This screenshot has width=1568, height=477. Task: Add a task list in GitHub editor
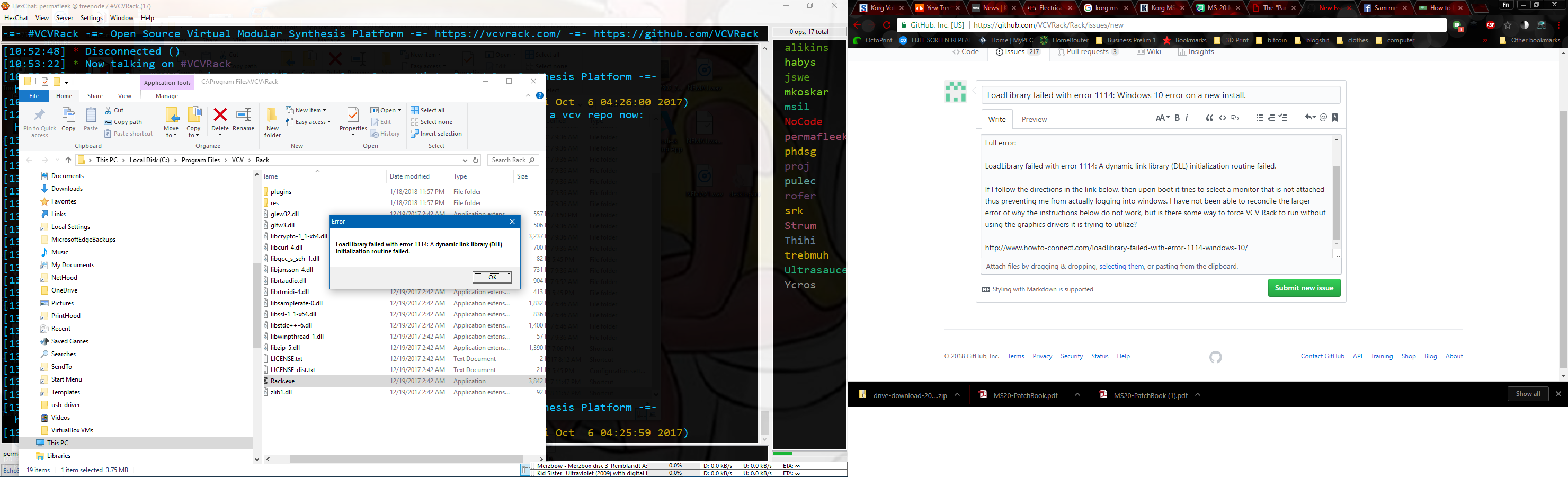[x=1283, y=118]
